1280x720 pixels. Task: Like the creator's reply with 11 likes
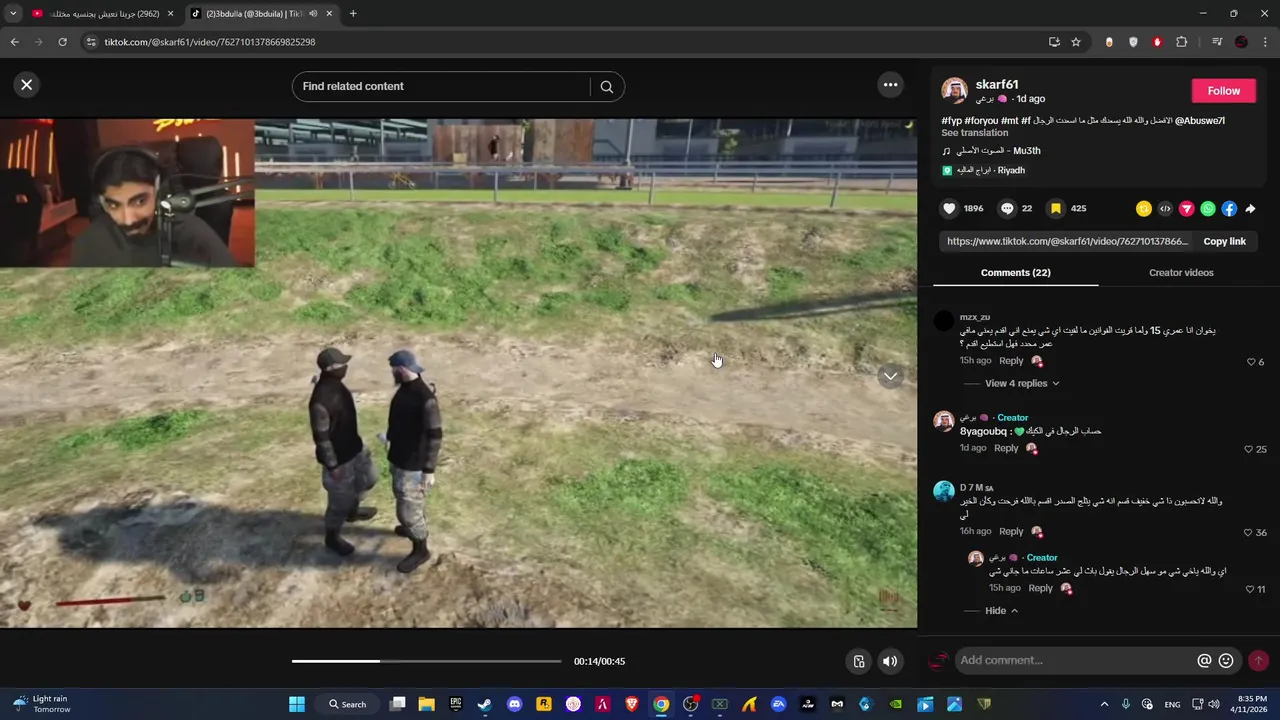[1250, 590]
